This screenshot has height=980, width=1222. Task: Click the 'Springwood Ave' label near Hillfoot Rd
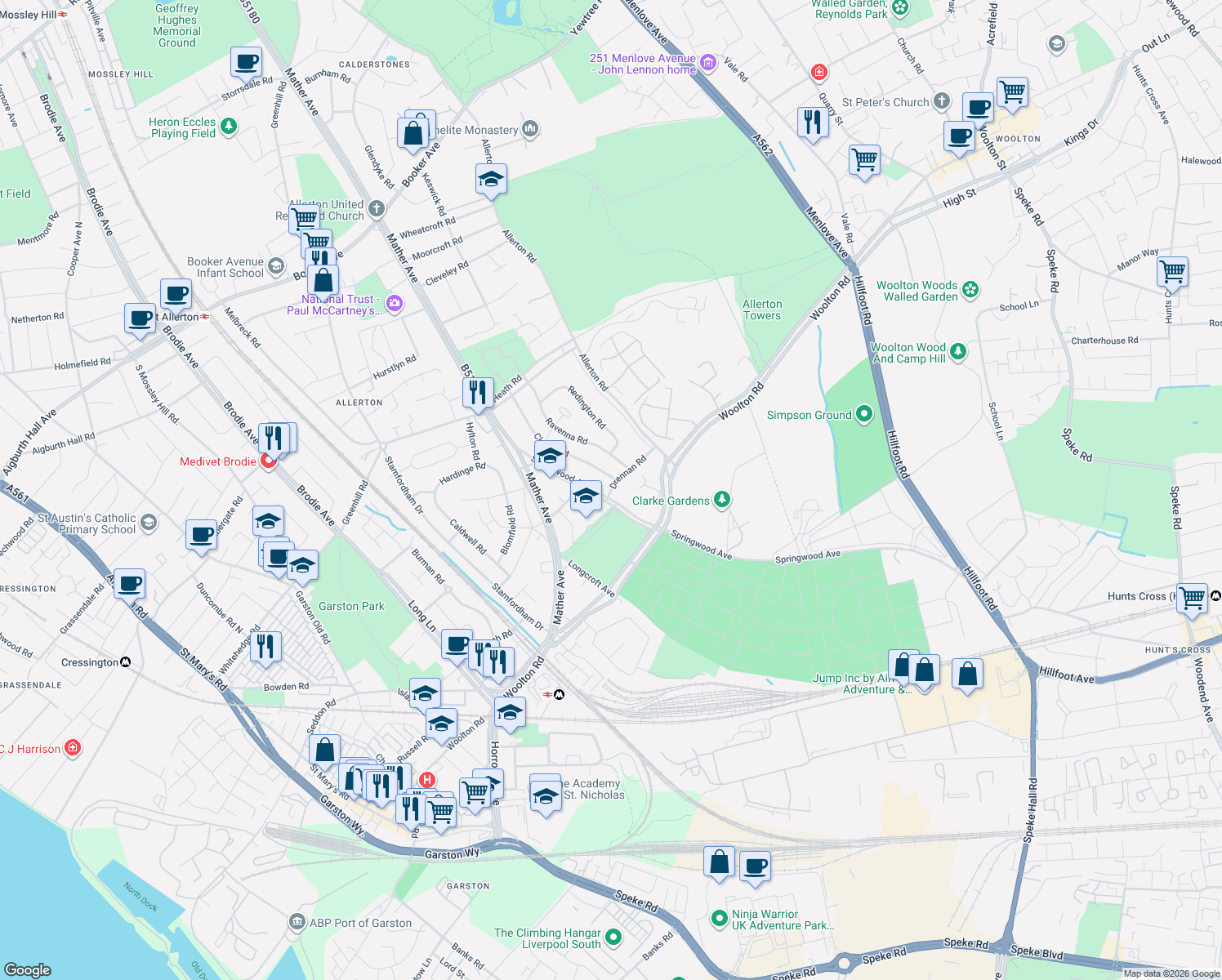coord(808,557)
